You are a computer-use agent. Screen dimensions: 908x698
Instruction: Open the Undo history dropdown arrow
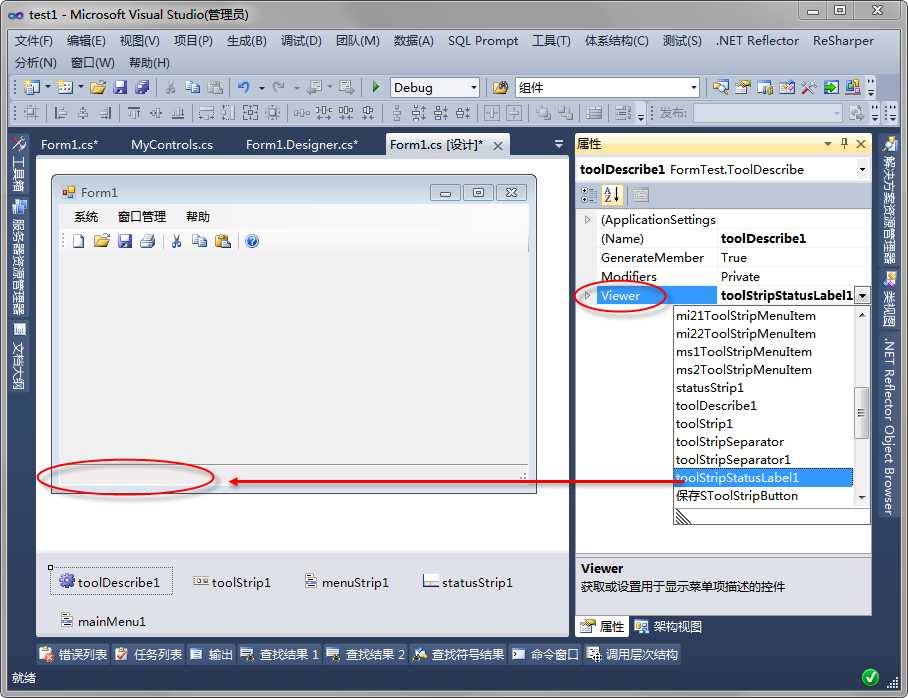pos(262,87)
